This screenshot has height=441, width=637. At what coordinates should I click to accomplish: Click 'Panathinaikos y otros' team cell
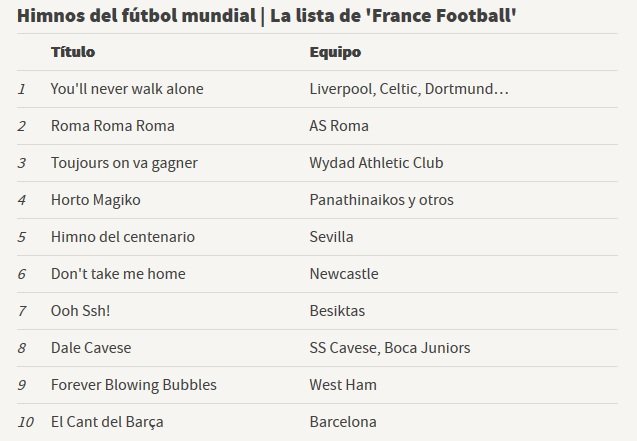click(382, 200)
